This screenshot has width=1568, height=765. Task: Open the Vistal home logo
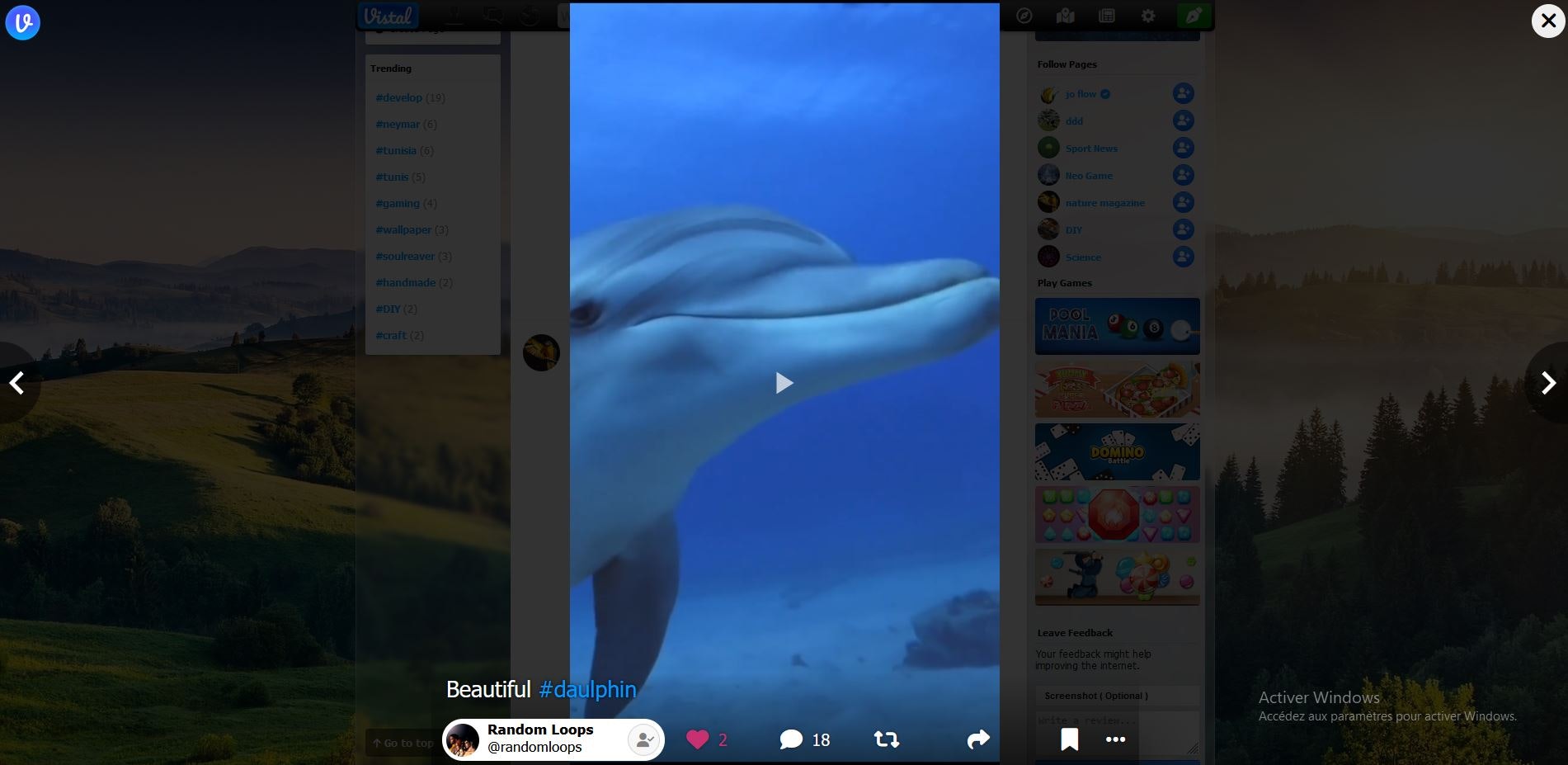pos(388,16)
